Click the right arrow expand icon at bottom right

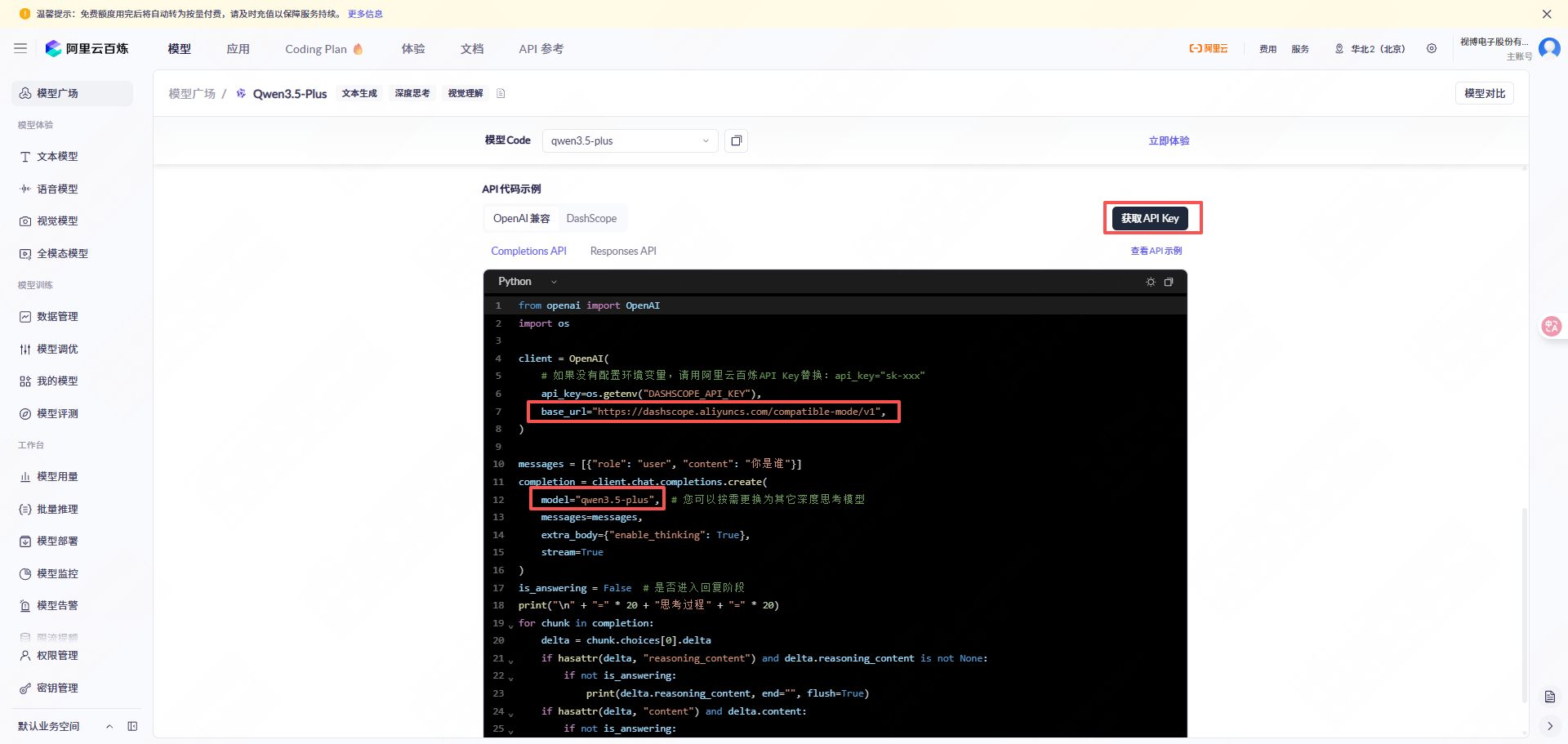click(1550, 725)
